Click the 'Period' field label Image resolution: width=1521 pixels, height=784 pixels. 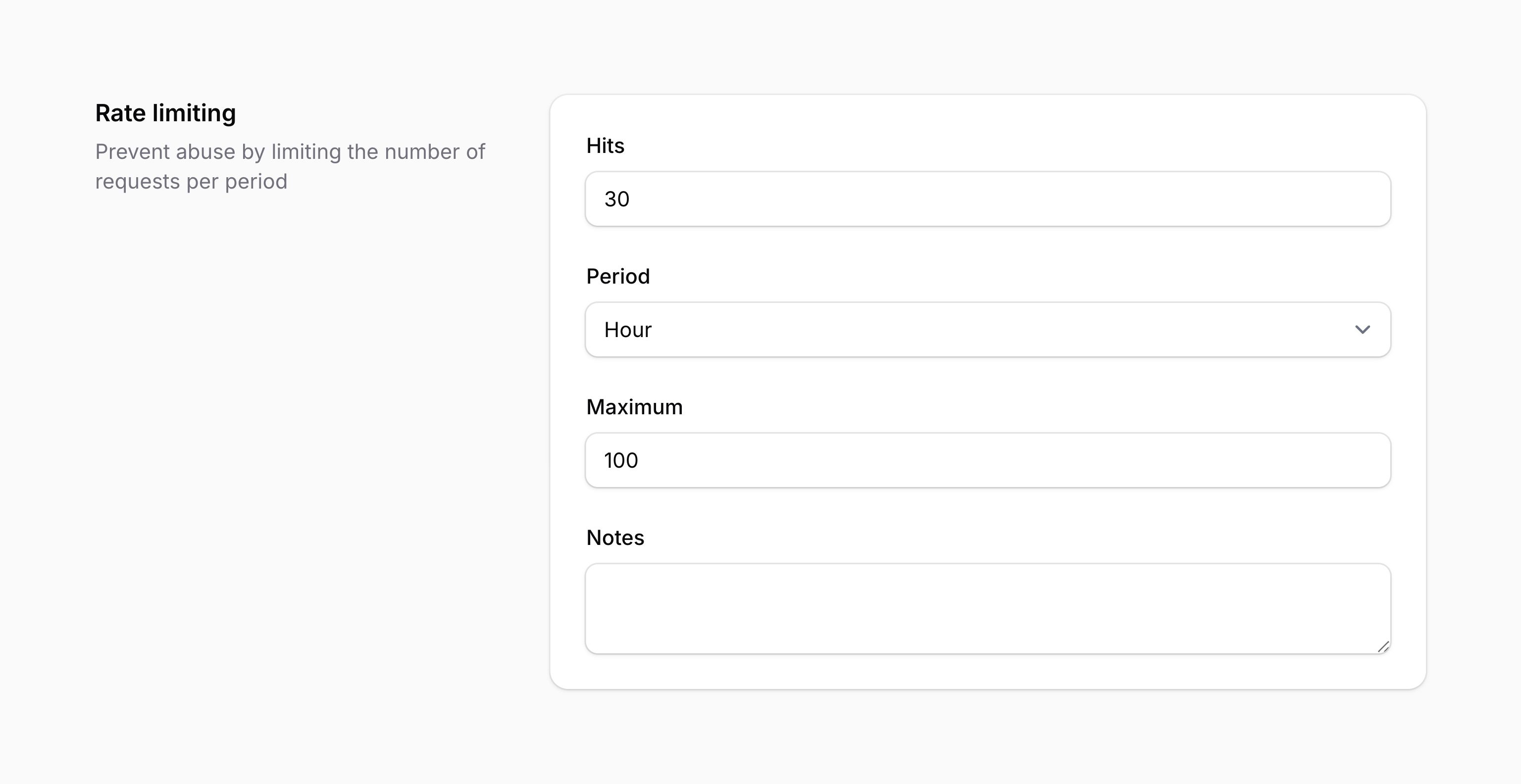[617, 276]
